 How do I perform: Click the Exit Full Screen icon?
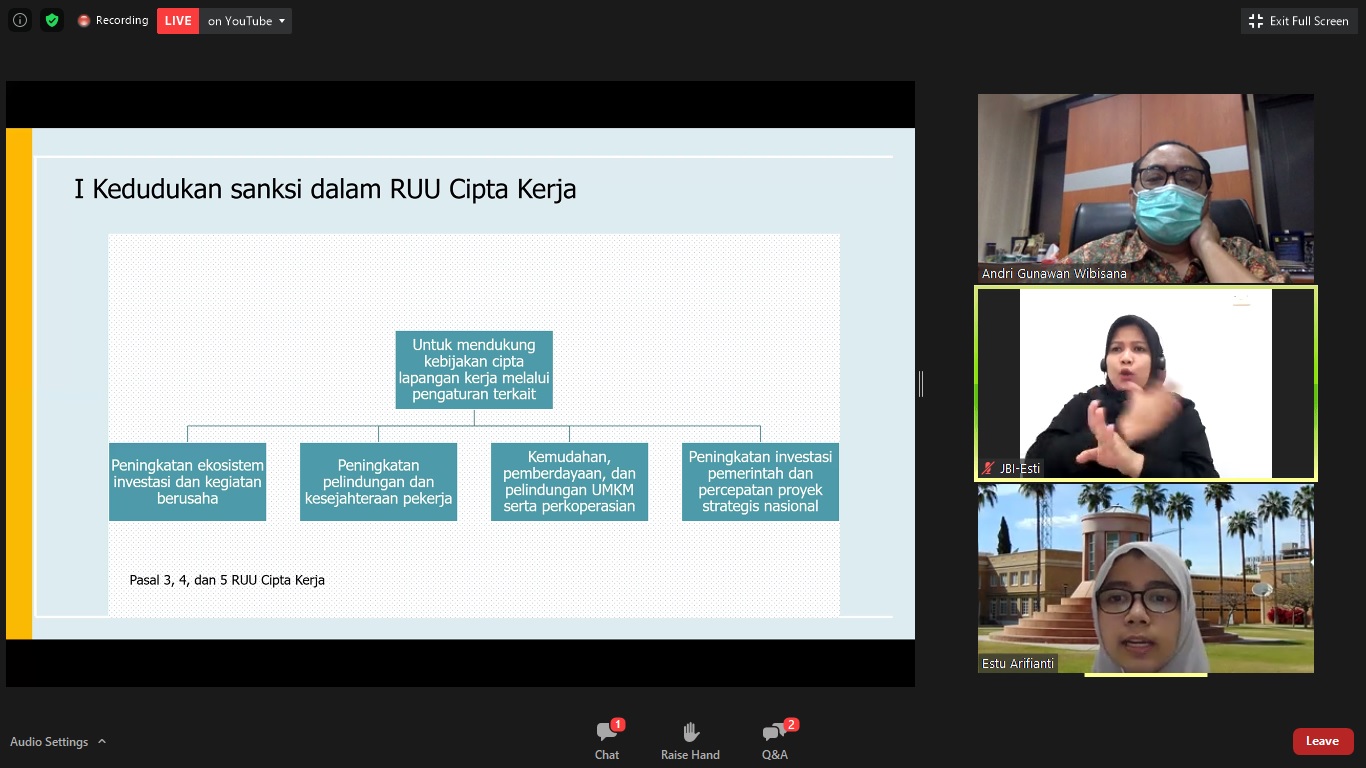pos(1256,21)
